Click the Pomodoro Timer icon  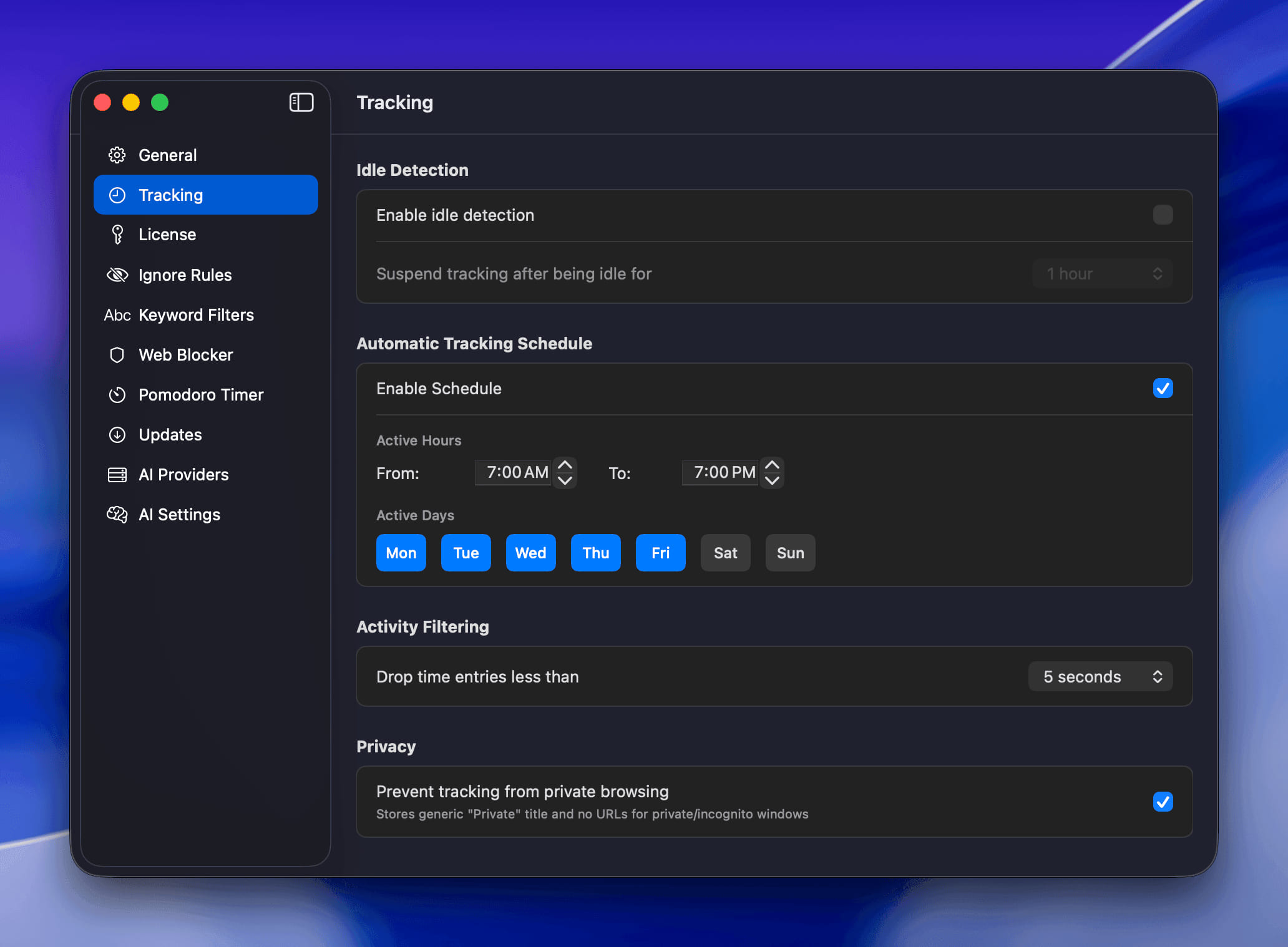click(x=117, y=395)
